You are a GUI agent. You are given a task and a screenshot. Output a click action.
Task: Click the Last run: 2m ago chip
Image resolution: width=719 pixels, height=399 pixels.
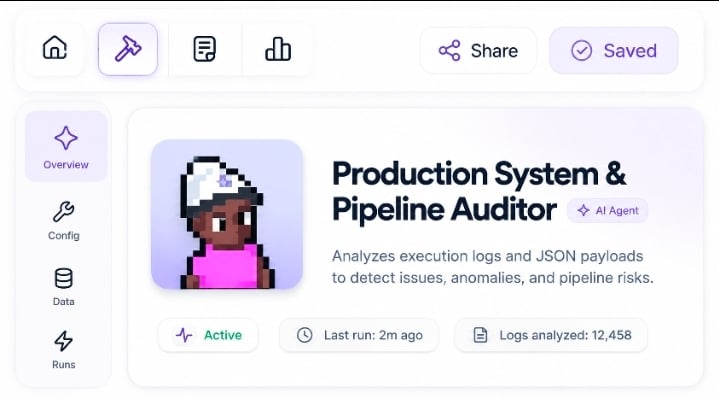359,335
